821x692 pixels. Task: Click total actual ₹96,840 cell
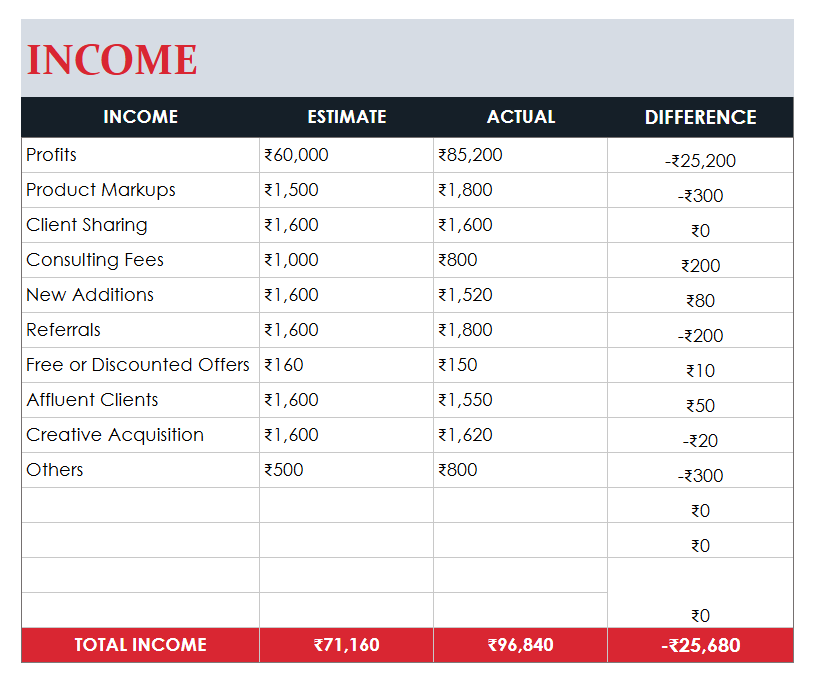click(x=520, y=645)
